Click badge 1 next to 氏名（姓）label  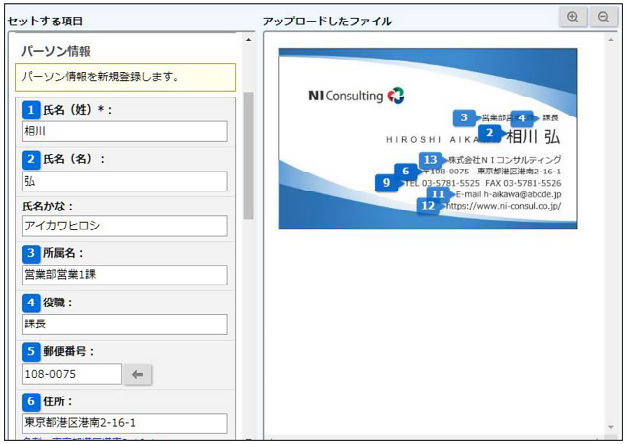(x=31, y=109)
